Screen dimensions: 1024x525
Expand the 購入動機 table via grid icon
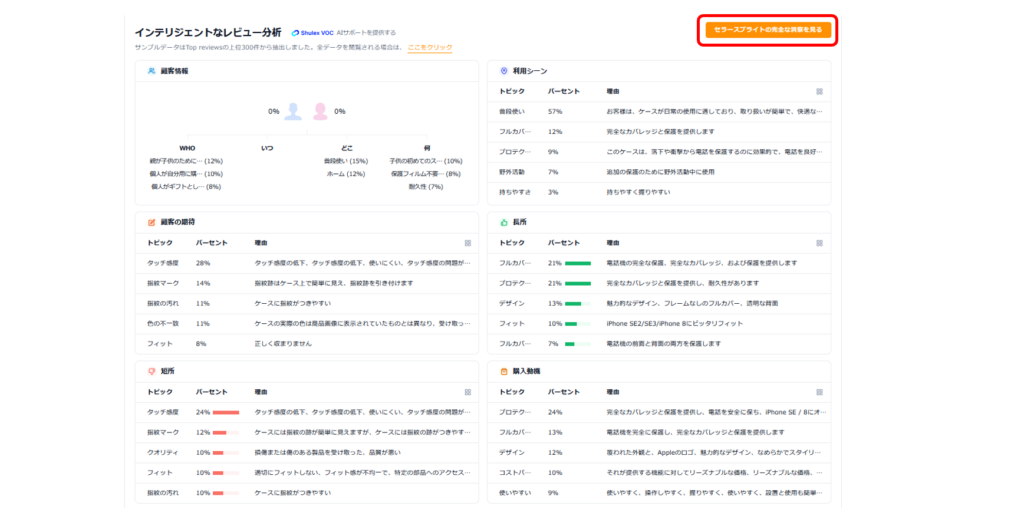point(819,392)
